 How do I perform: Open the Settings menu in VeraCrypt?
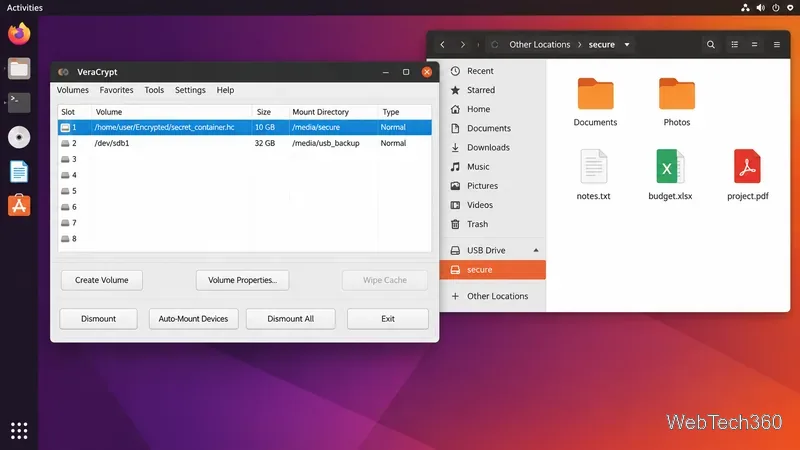click(190, 90)
